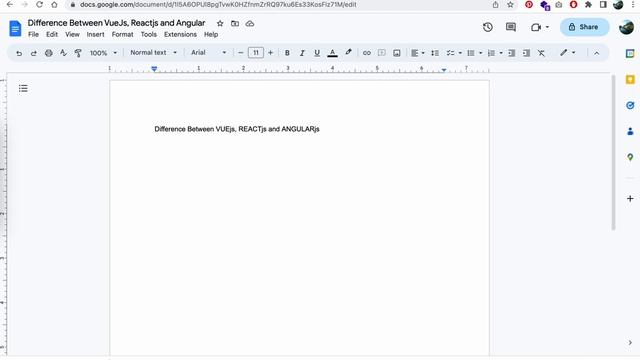Move the document using the folder icon

(235, 24)
